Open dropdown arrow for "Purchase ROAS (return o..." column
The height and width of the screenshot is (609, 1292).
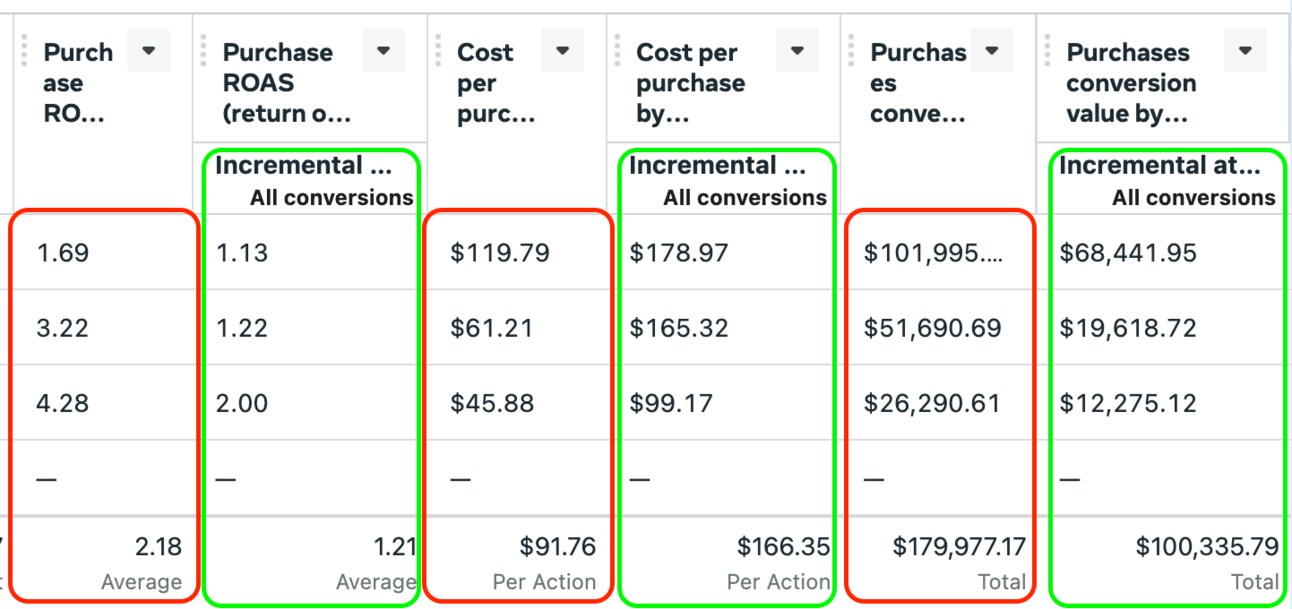(383, 51)
